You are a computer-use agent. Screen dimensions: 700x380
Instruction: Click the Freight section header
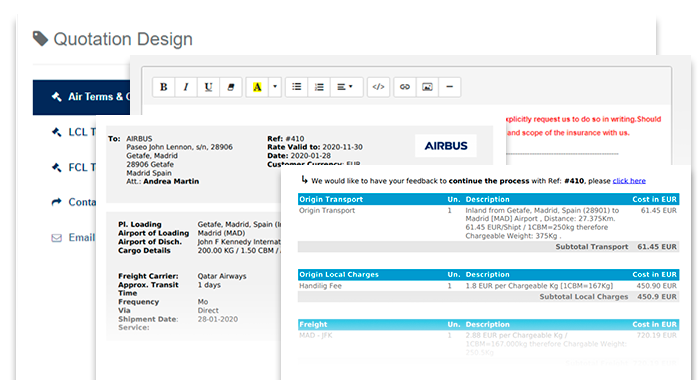click(488, 324)
